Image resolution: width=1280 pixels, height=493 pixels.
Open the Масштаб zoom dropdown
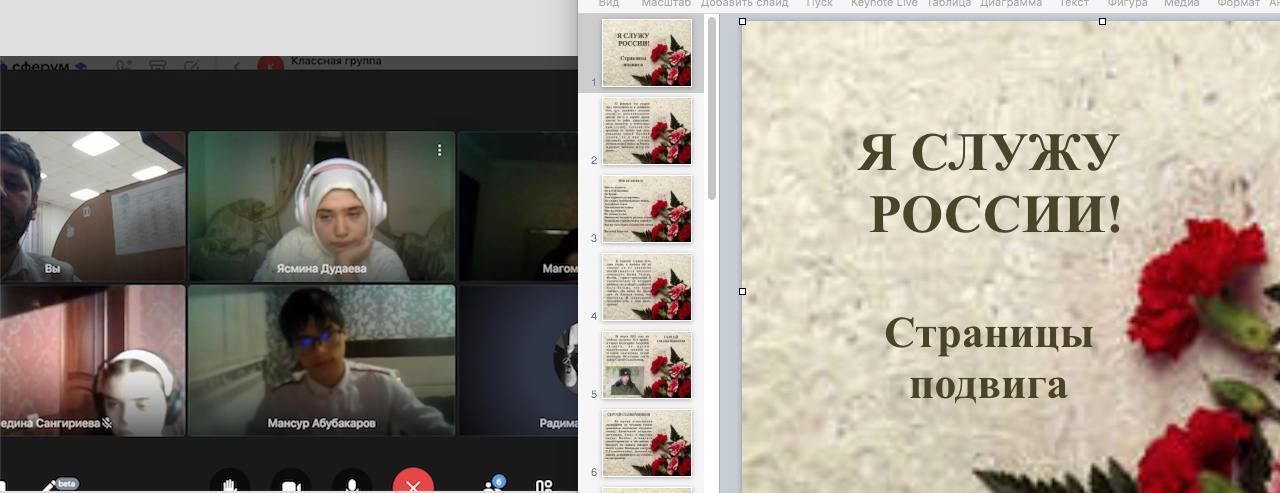click(666, 4)
